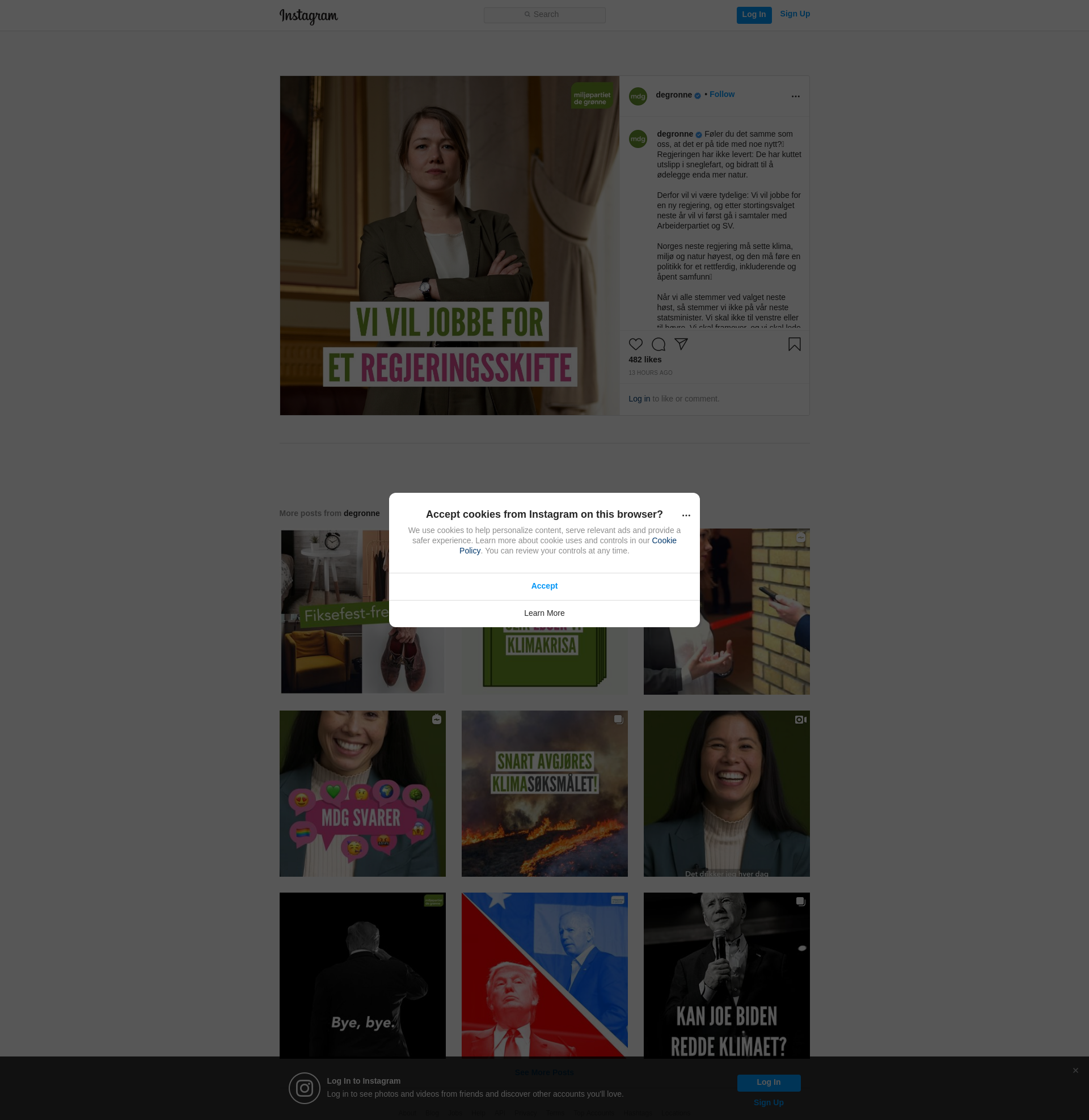Image resolution: width=1089 pixels, height=1120 pixels.
Task: Open Snart avgjøres klimasøksmålet thumbnail
Action: [x=544, y=793]
